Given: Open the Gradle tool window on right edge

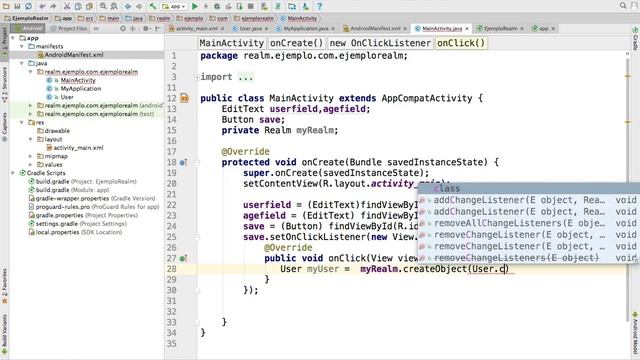Looking at the screenshot, I should (x=635, y=39).
